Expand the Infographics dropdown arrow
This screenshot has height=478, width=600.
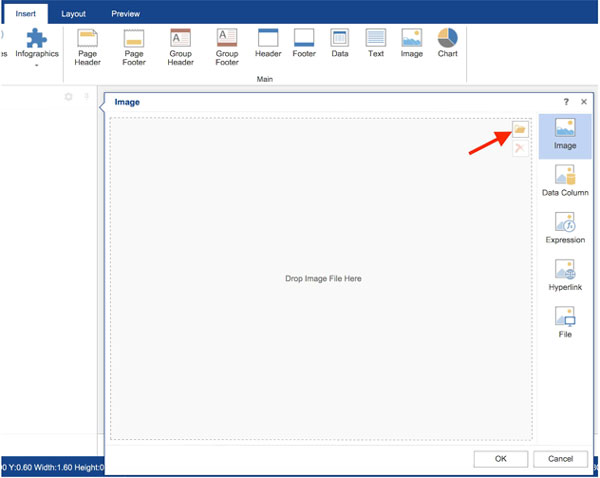(37, 65)
